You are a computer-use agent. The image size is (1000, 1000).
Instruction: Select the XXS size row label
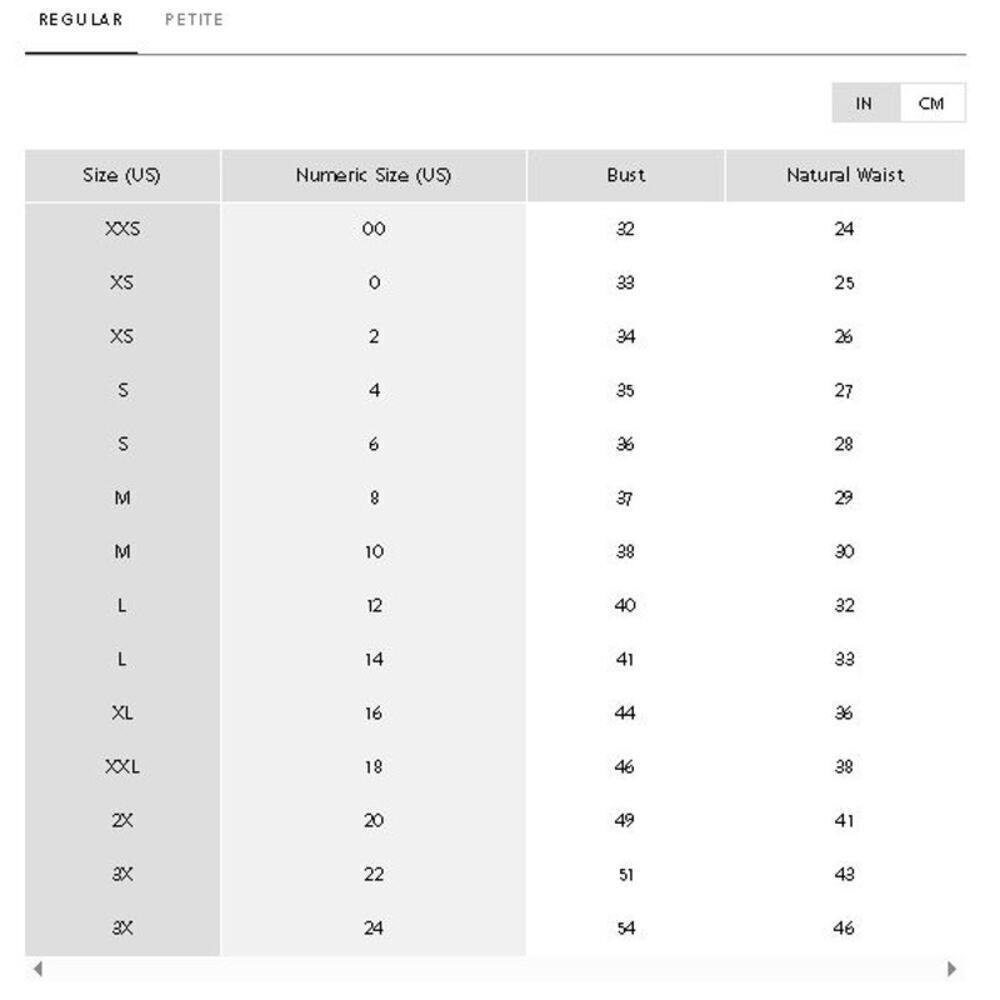[x=122, y=229]
